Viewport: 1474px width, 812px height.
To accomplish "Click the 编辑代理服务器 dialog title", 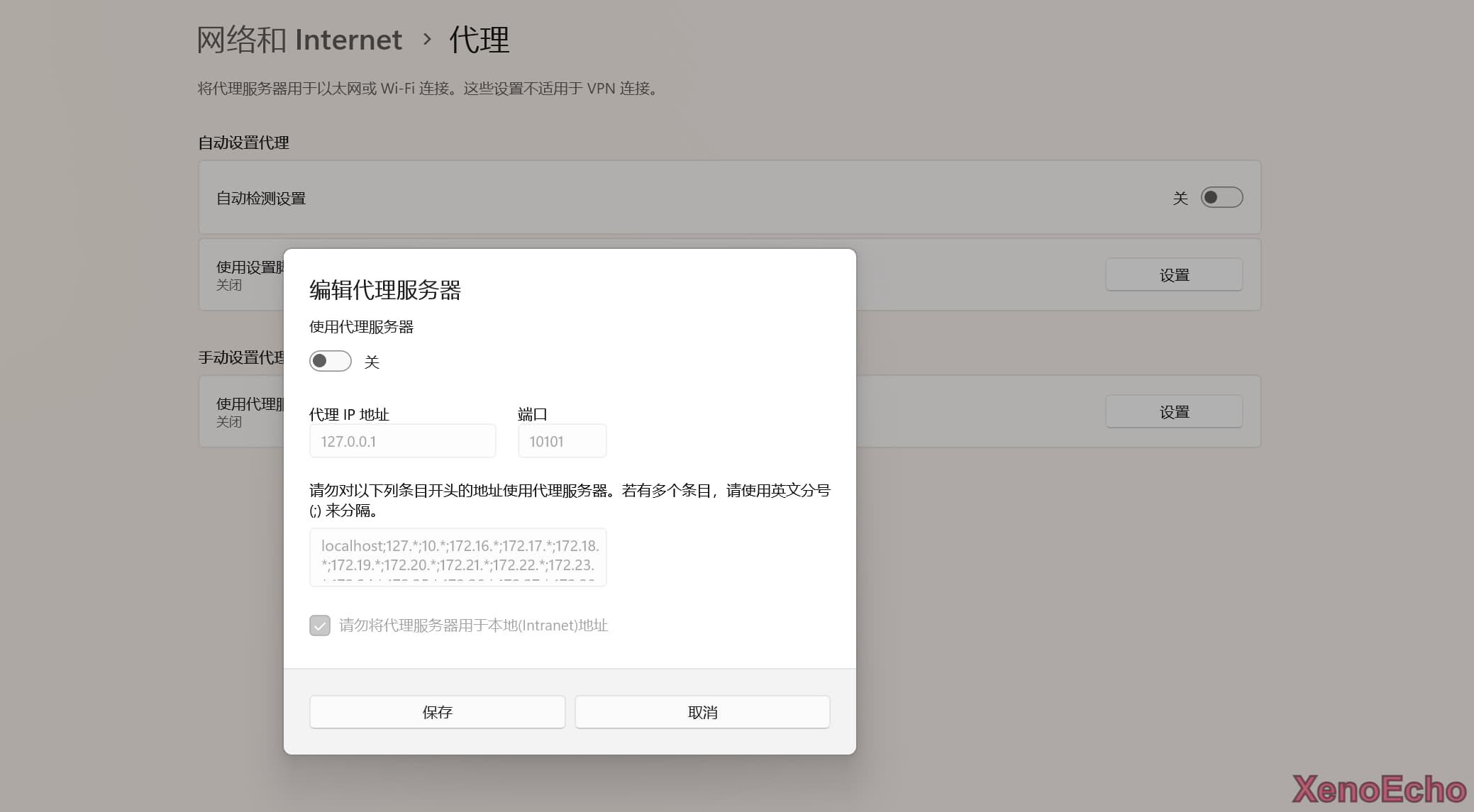I will pyautogui.click(x=384, y=289).
